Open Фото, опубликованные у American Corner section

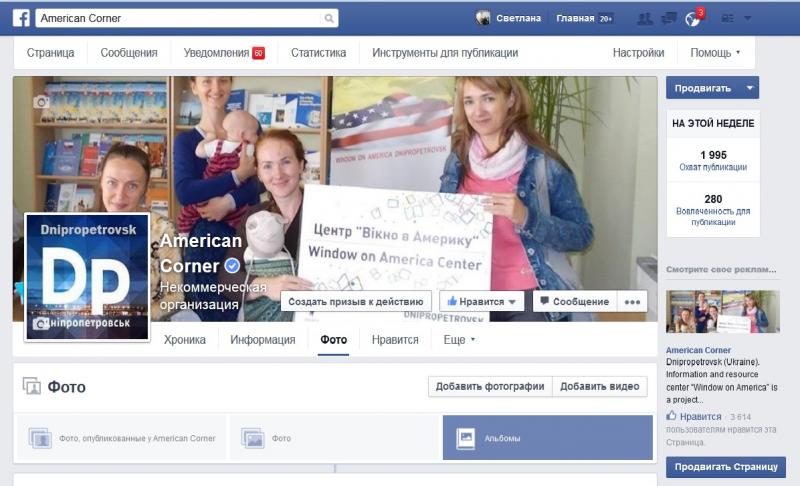coord(122,438)
